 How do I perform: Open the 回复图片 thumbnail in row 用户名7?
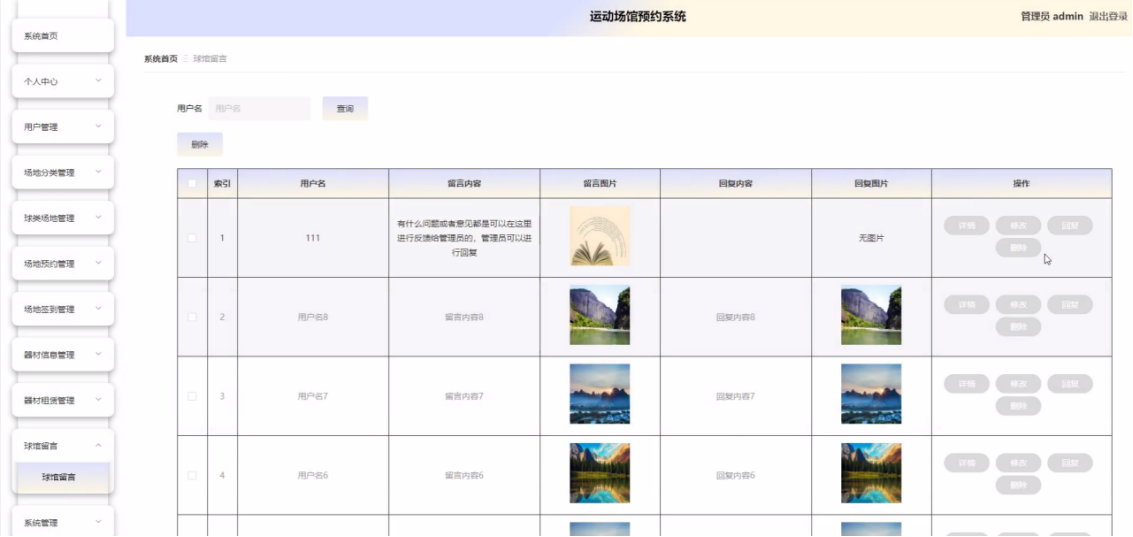(871, 394)
